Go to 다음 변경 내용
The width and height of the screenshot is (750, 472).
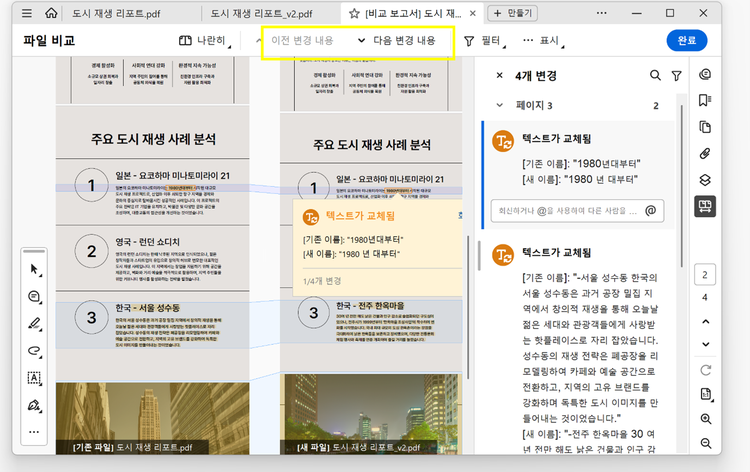pos(397,41)
